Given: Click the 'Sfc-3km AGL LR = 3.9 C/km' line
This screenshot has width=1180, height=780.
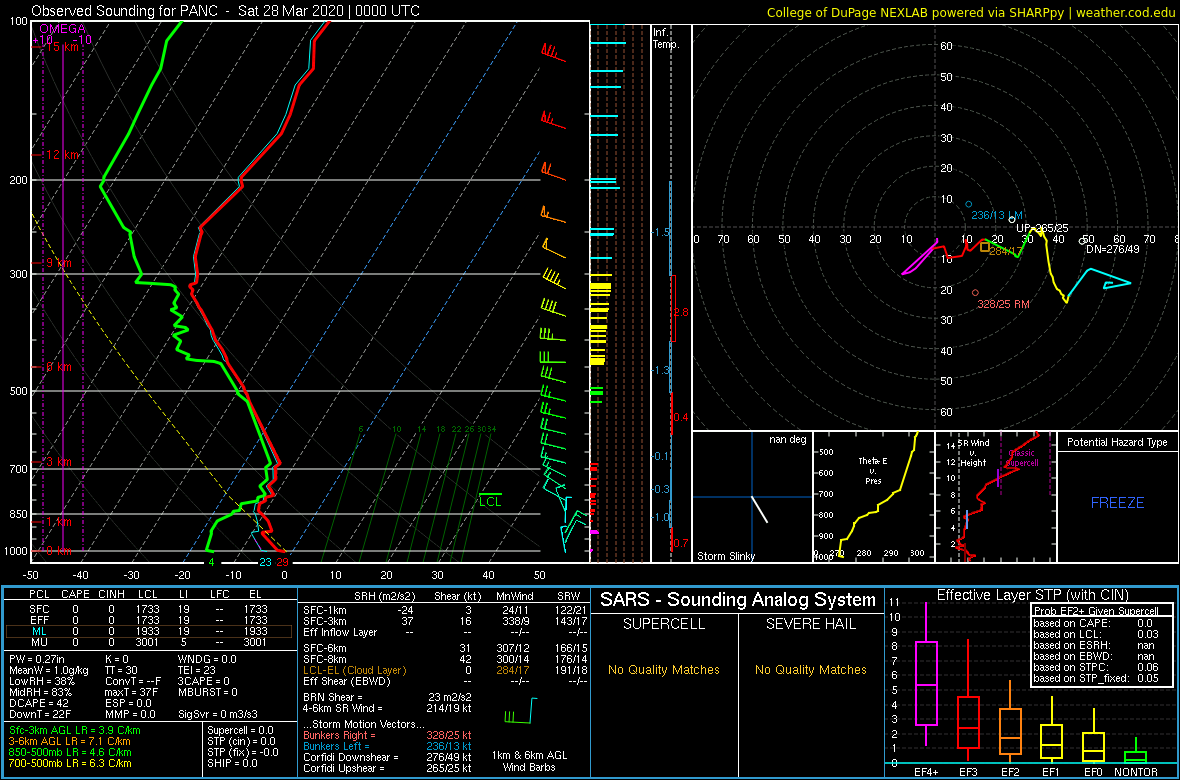Looking at the screenshot, I should [x=75, y=731].
